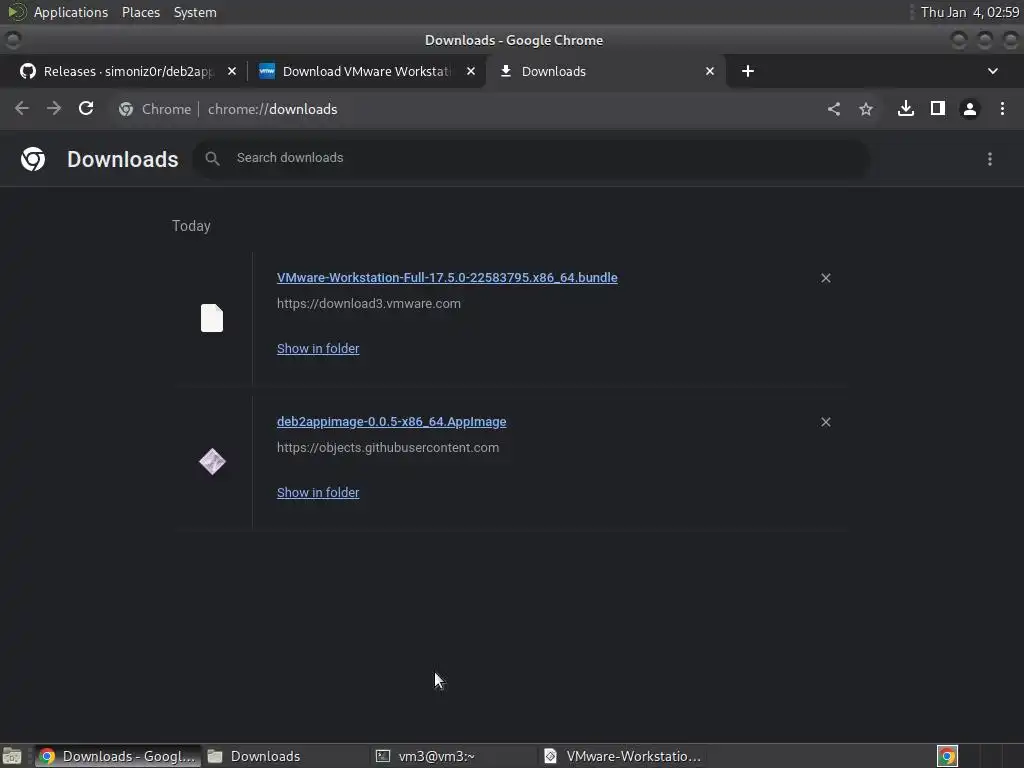Open the profile avatar menu

click(970, 109)
